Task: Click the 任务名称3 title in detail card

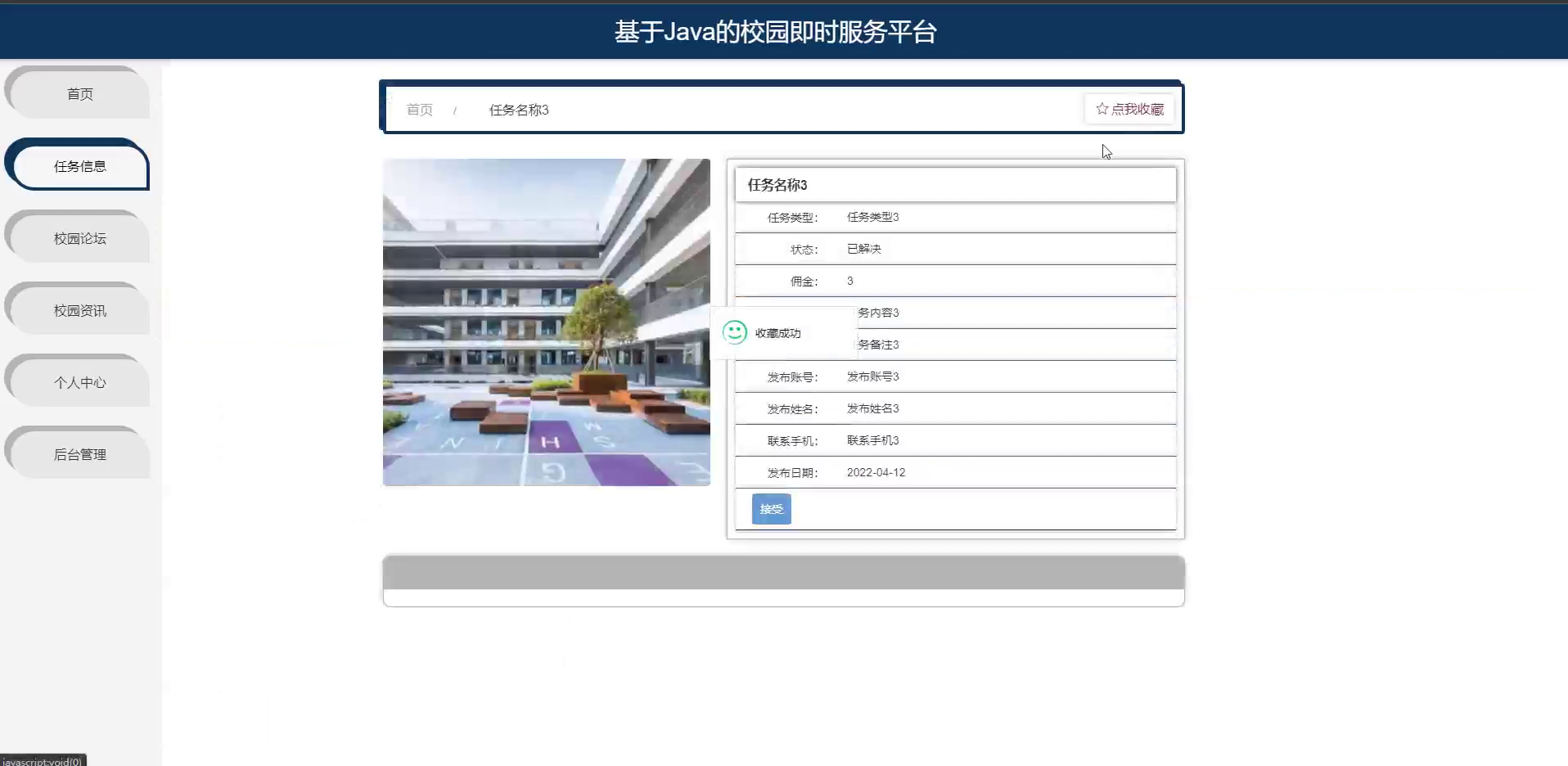Action: coord(777,185)
